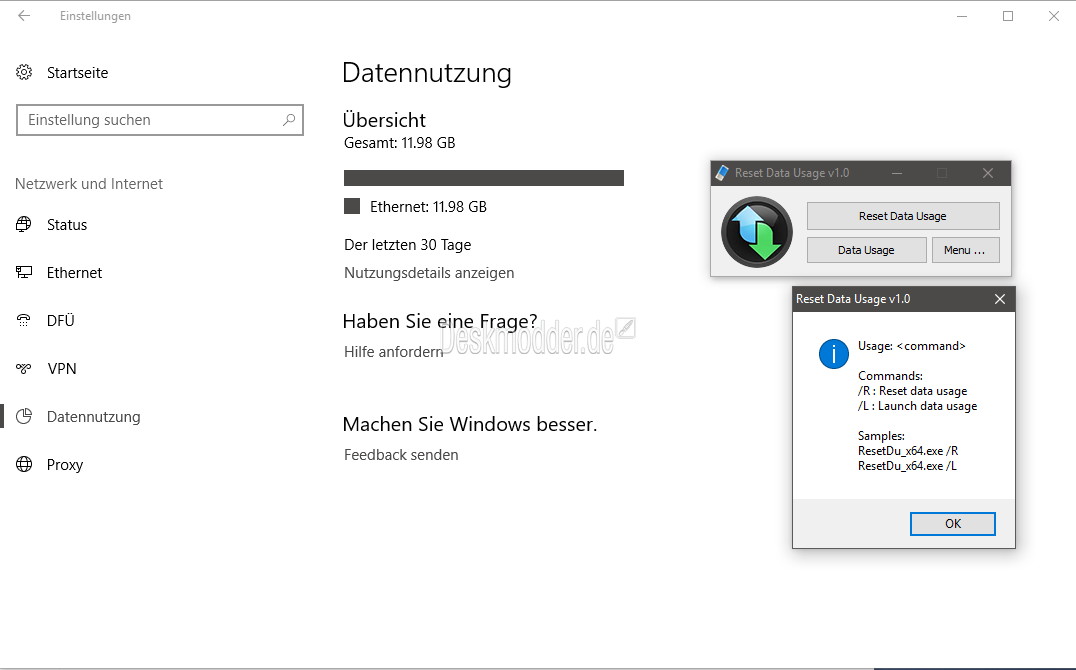Open the Datennutzung settings page
The width and height of the screenshot is (1076, 670).
coord(93,417)
